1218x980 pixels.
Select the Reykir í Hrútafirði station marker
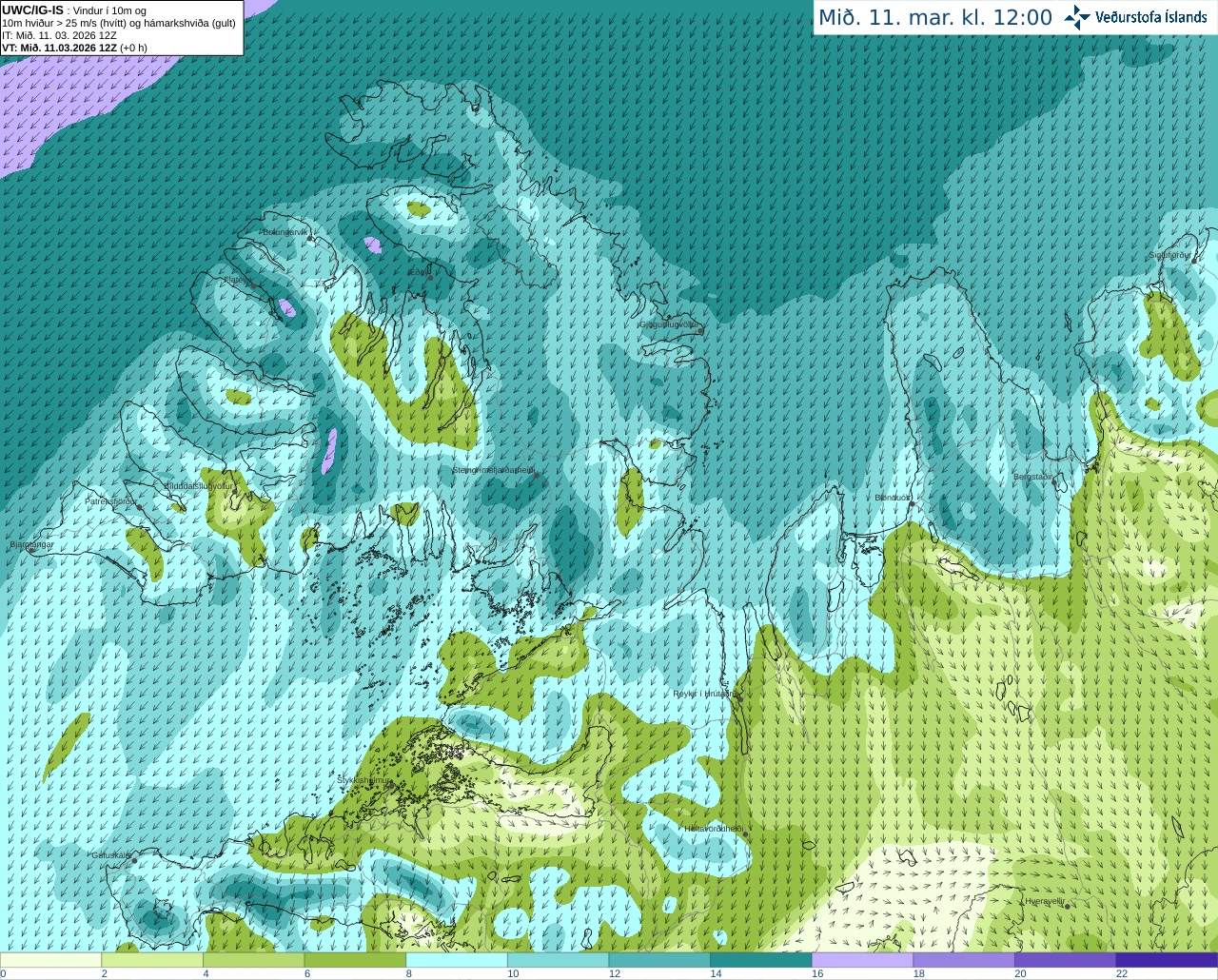click(x=739, y=697)
